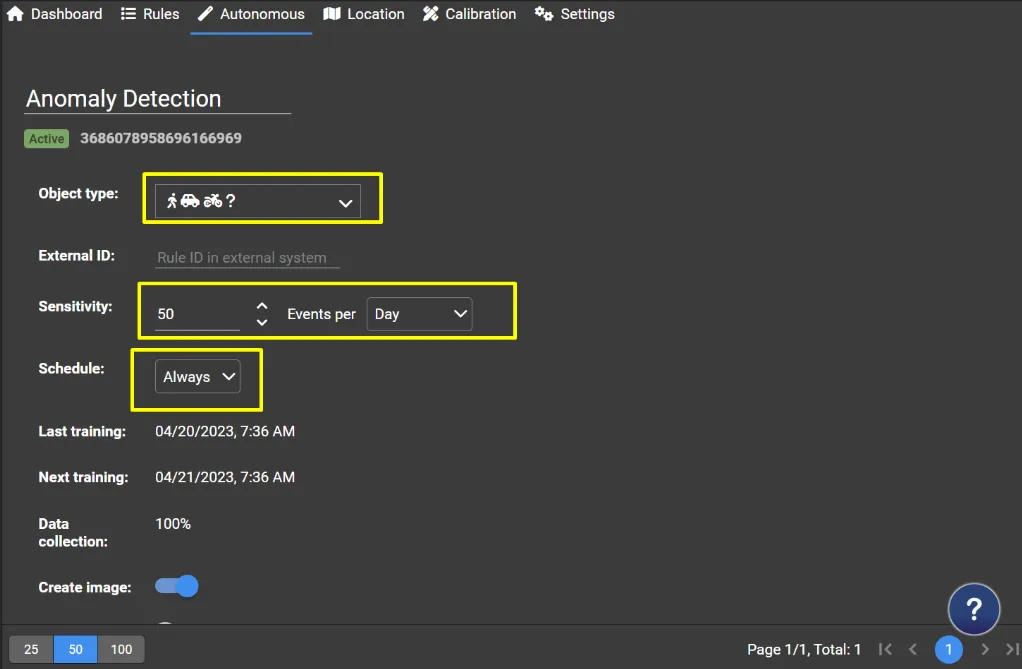Open the Schedule Always dropdown
The width and height of the screenshot is (1022, 669).
(x=197, y=376)
